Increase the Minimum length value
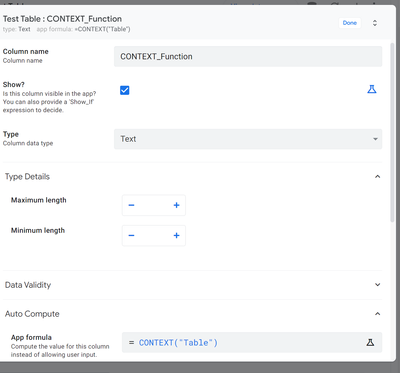 click(177, 236)
